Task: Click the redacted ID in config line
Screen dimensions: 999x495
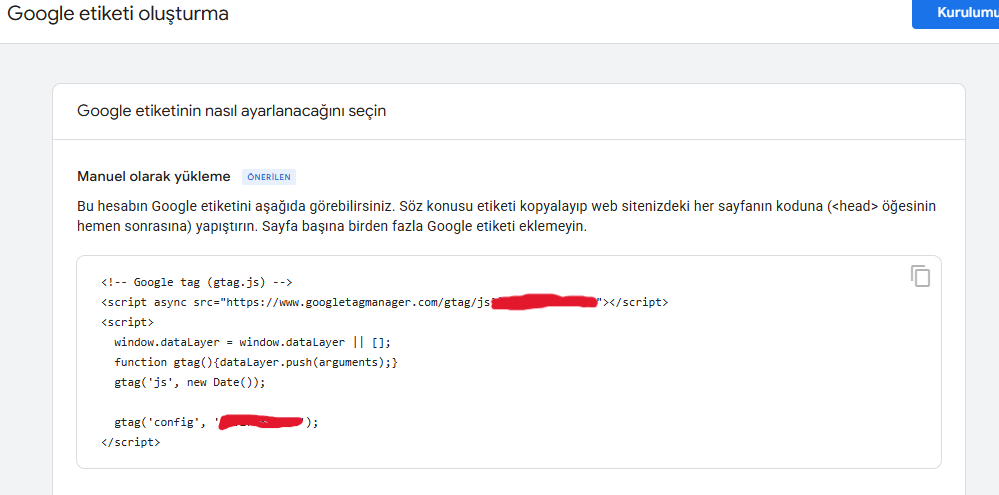Action: 262,422
